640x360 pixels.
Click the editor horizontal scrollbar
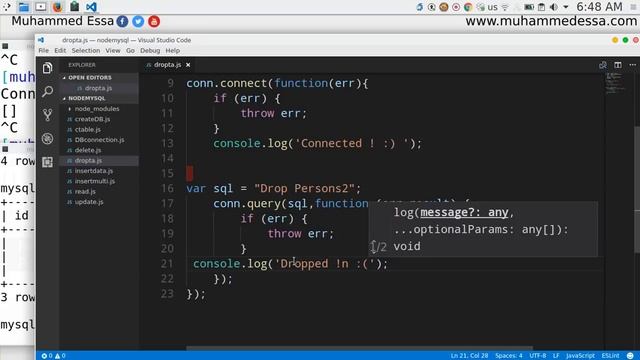coord(359,349)
